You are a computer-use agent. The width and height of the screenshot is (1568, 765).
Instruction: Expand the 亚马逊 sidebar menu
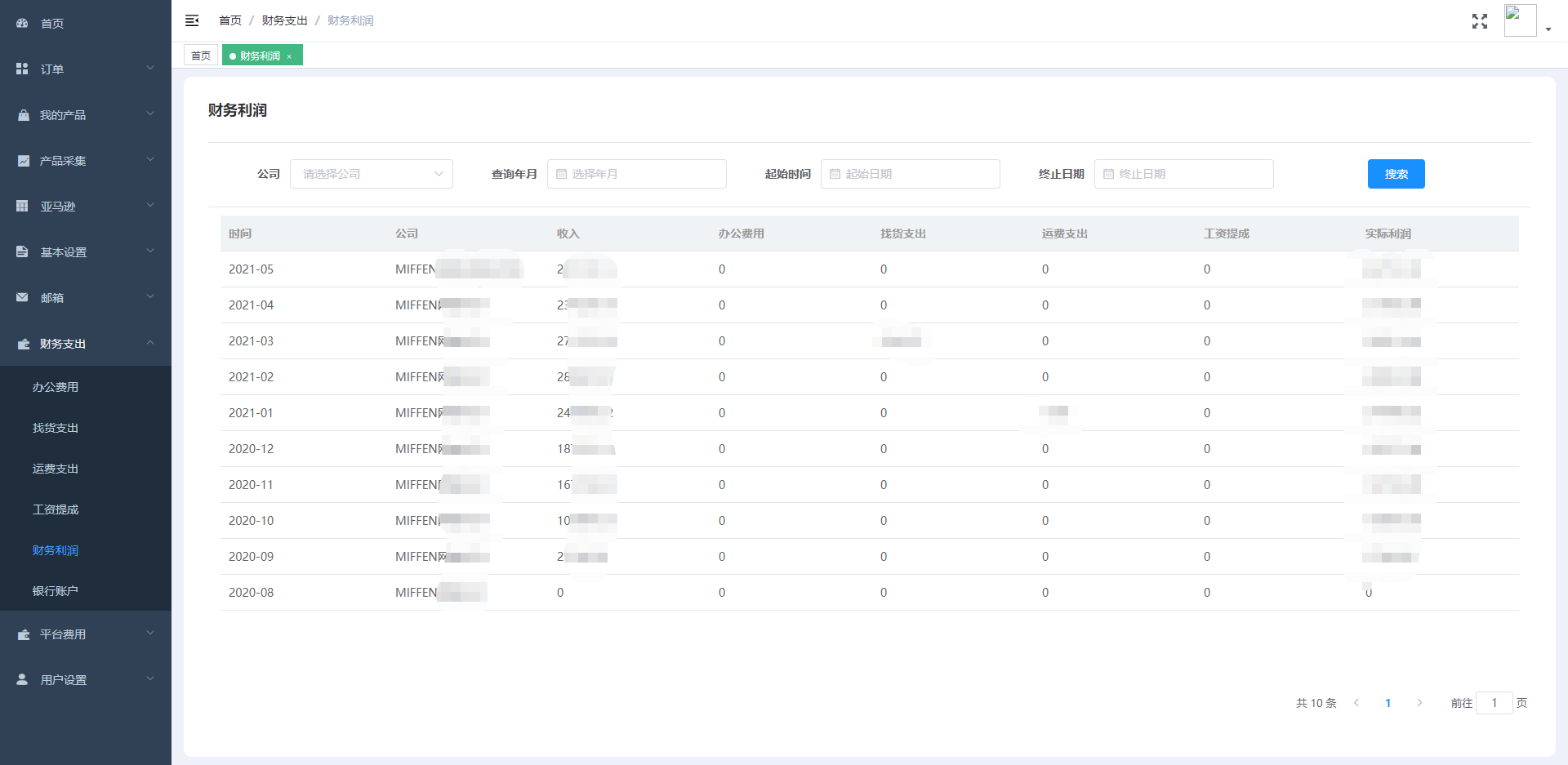pos(86,207)
